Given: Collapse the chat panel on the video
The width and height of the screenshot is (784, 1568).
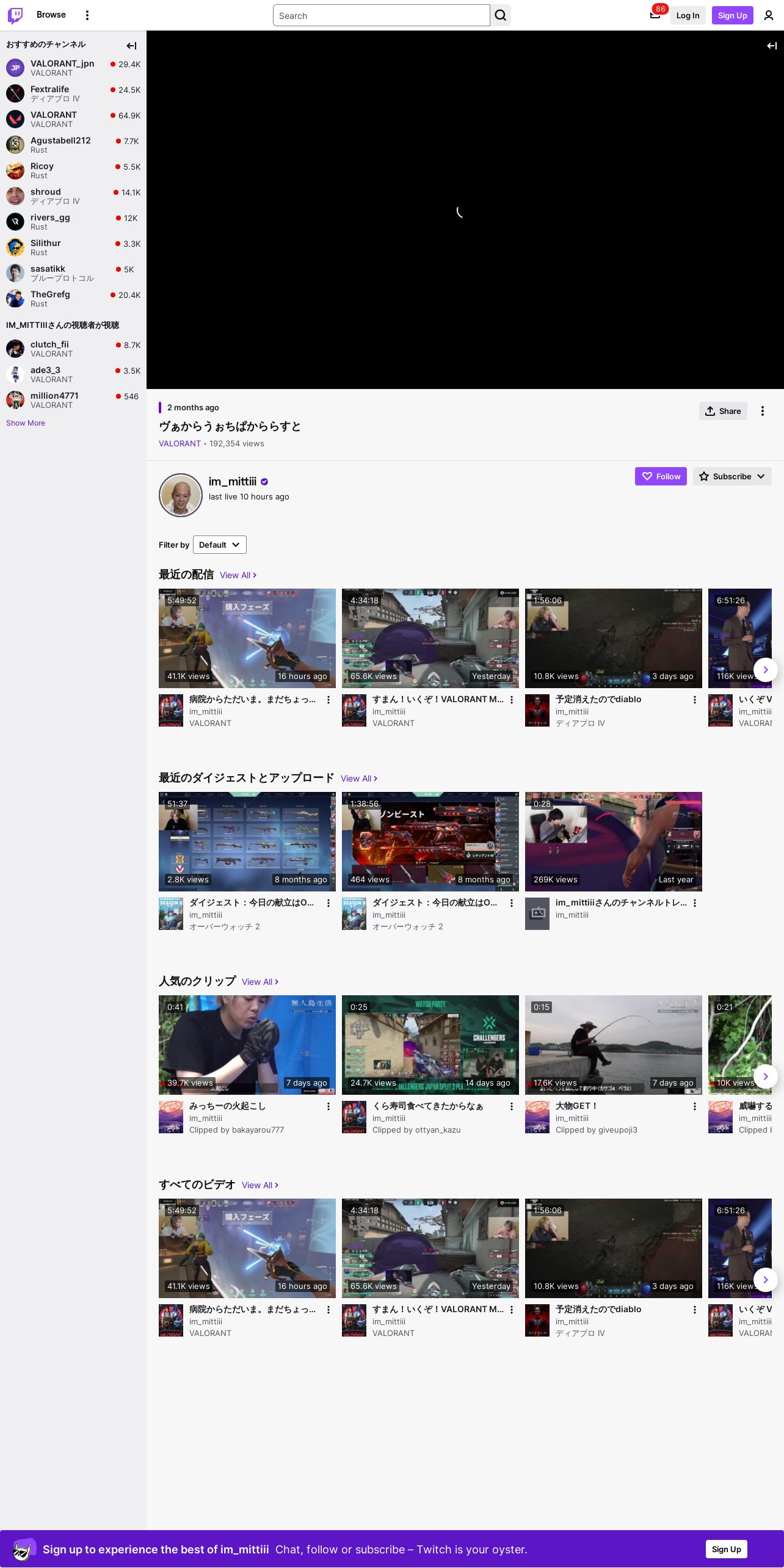Looking at the screenshot, I should [x=772, y=46].
